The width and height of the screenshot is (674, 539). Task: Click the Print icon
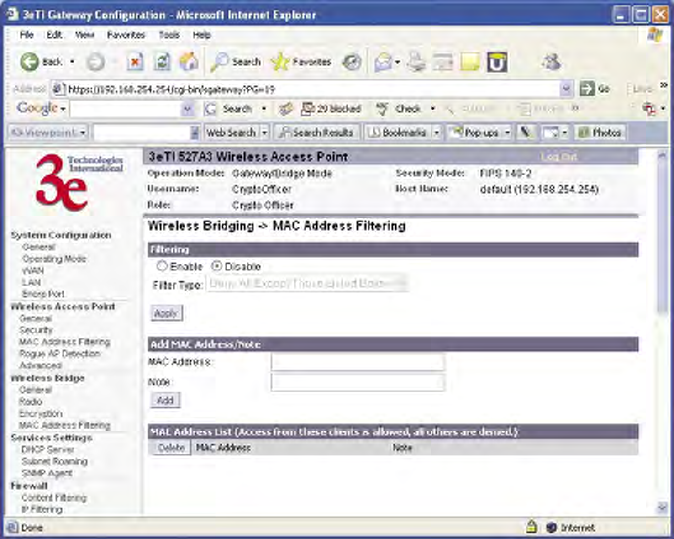[416, 62]
